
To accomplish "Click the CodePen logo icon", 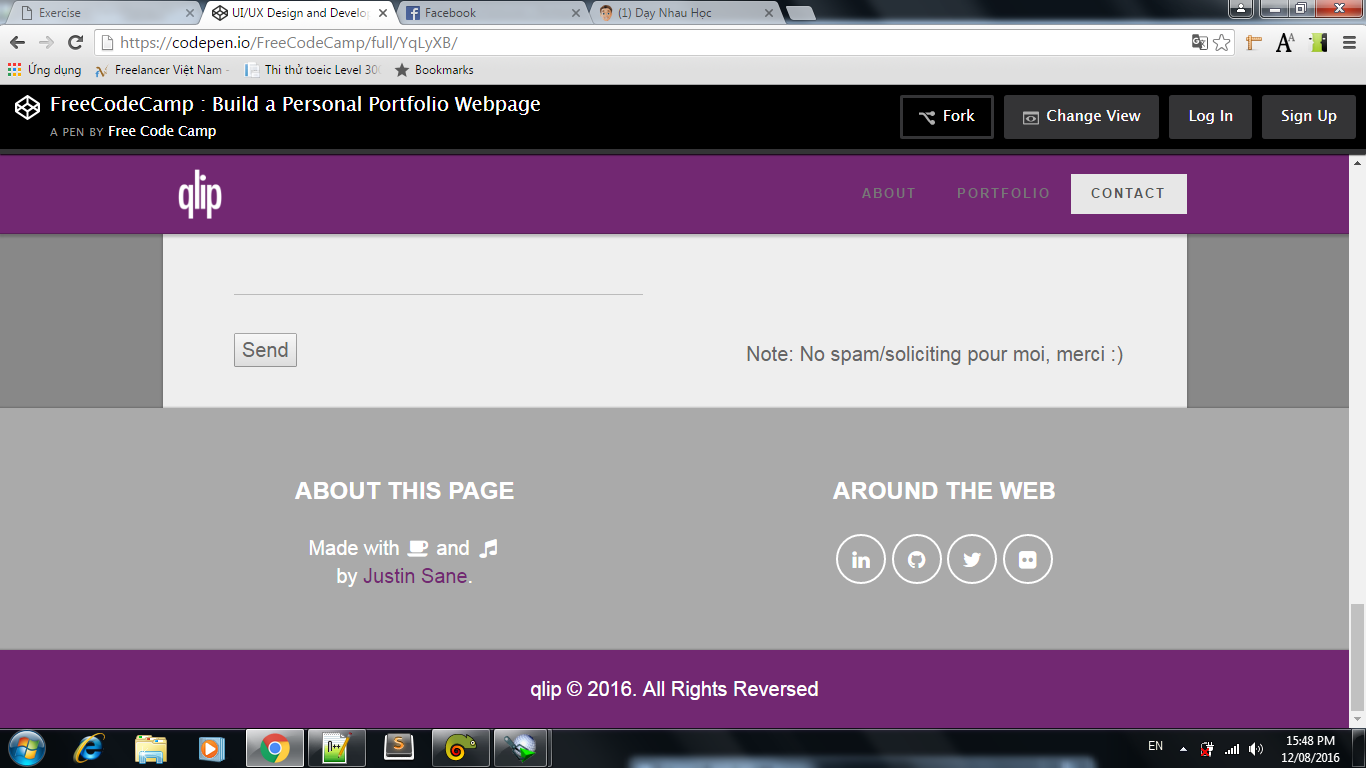I will (x=27, y=107).
